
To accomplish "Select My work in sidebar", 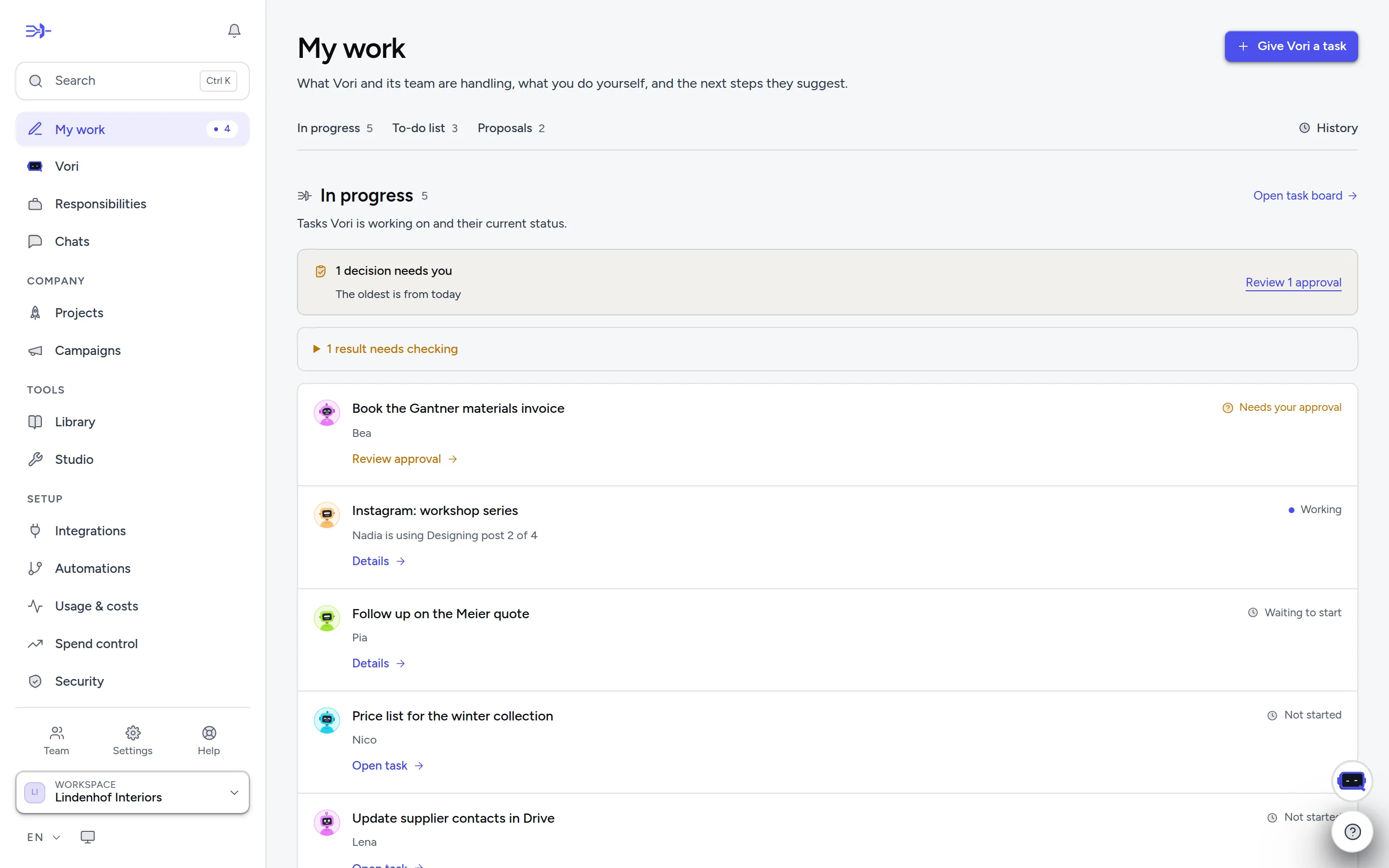I will (x=133, y=129).
